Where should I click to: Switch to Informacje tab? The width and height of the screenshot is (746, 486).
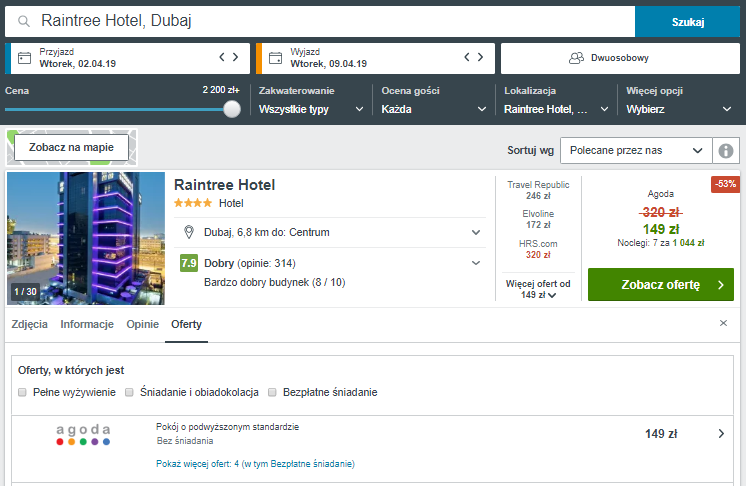[87, 324]
